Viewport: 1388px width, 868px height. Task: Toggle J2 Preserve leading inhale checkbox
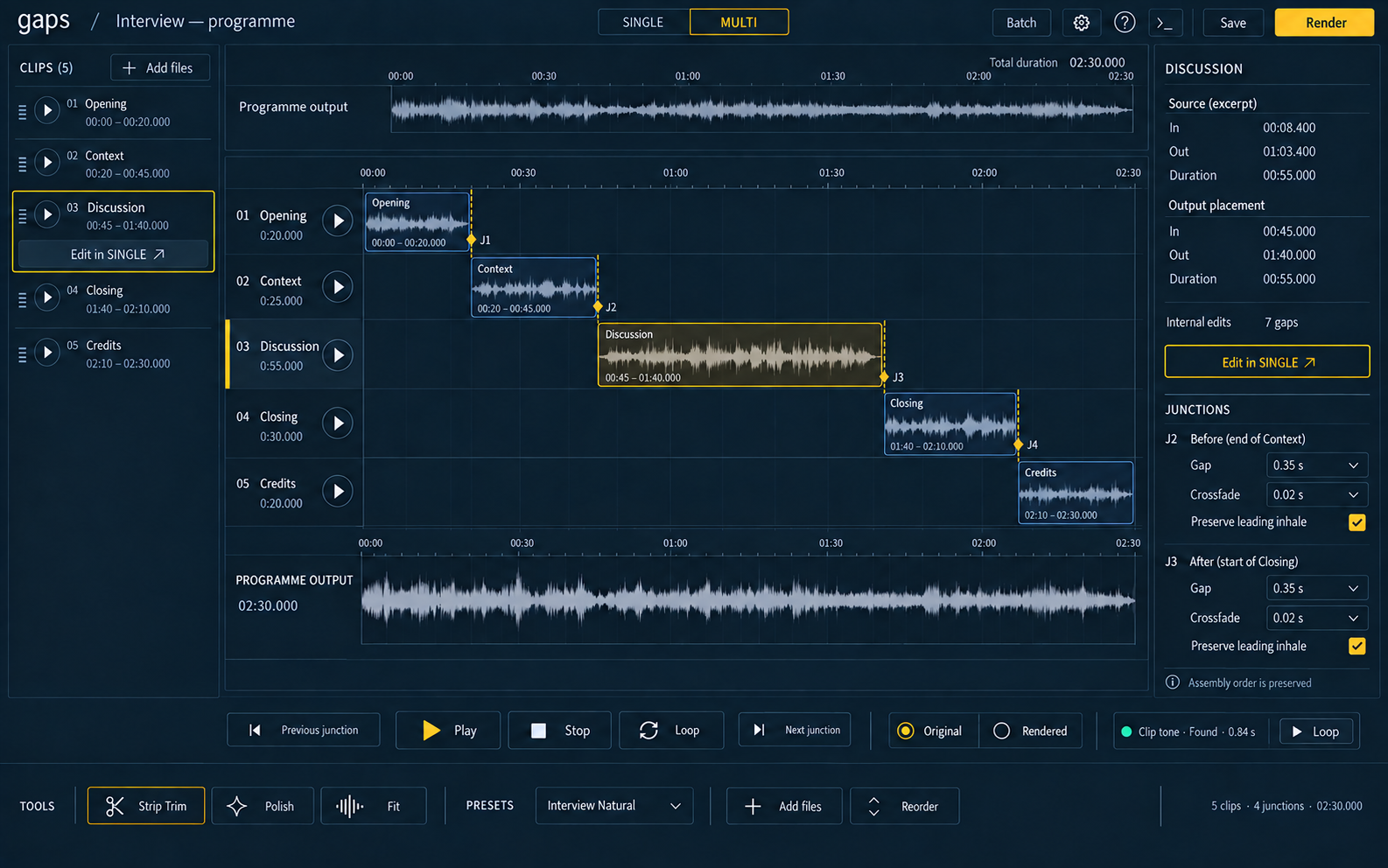(x=1356, y=522)
